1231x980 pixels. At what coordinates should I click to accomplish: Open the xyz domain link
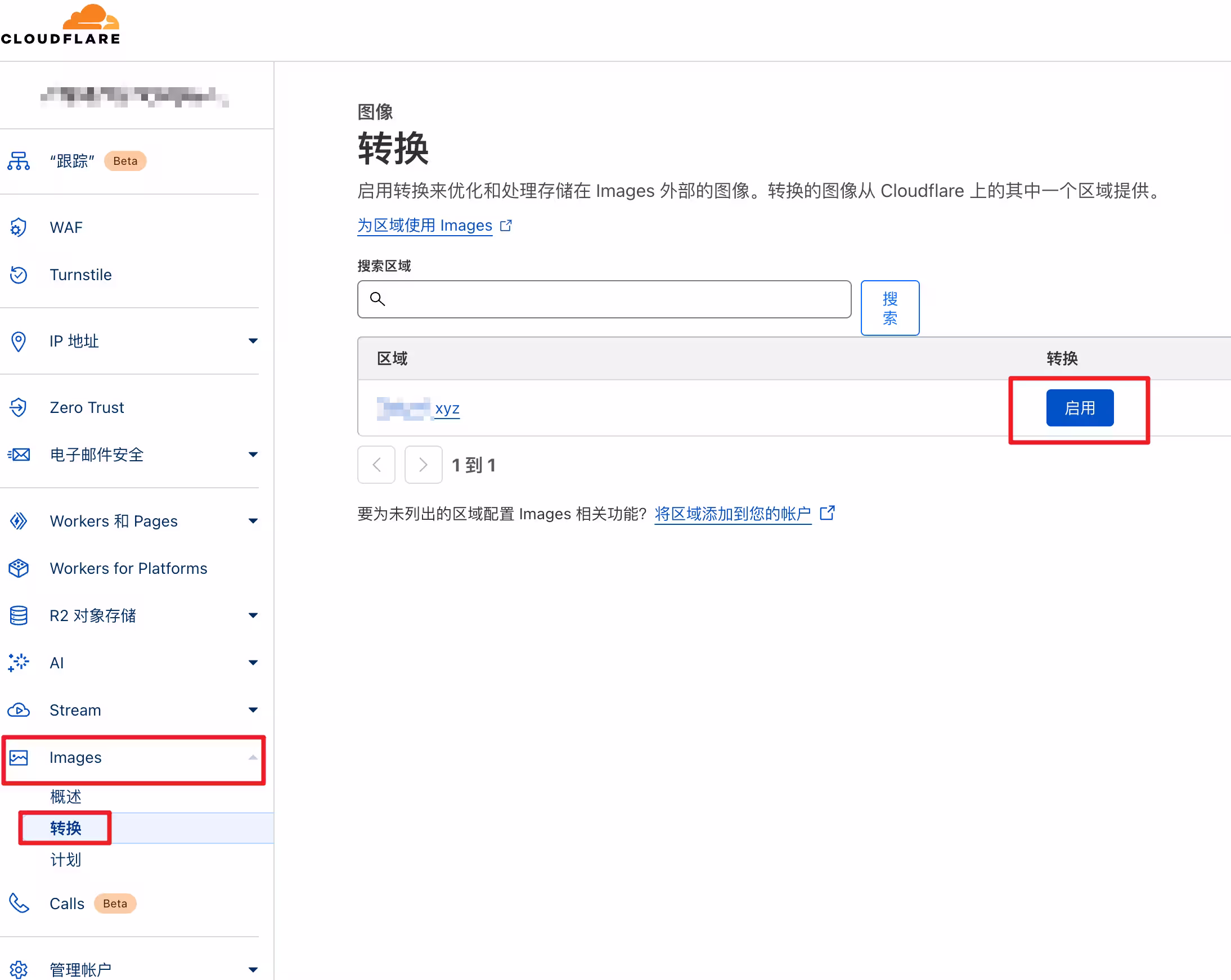point(419,408)
